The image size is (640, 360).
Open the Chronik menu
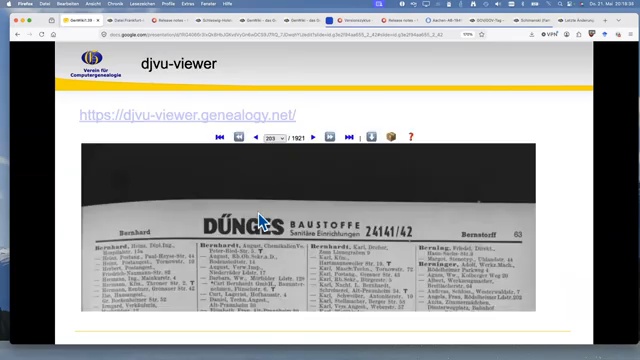point(115,4)
